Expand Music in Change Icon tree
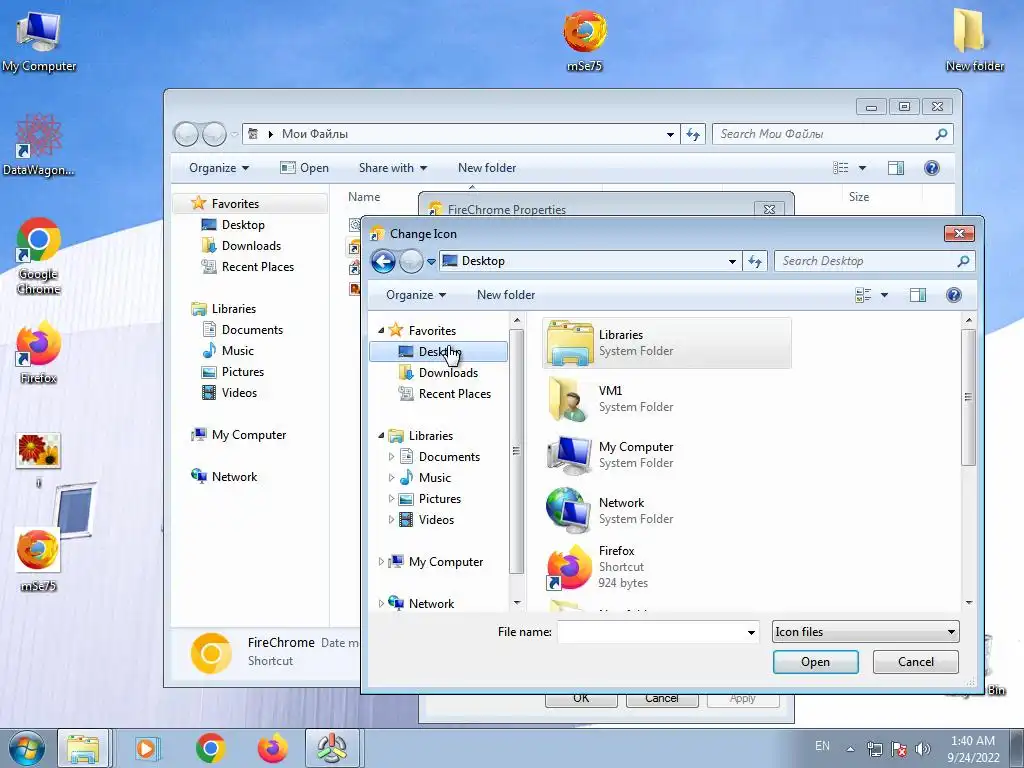 click(391, 478)
